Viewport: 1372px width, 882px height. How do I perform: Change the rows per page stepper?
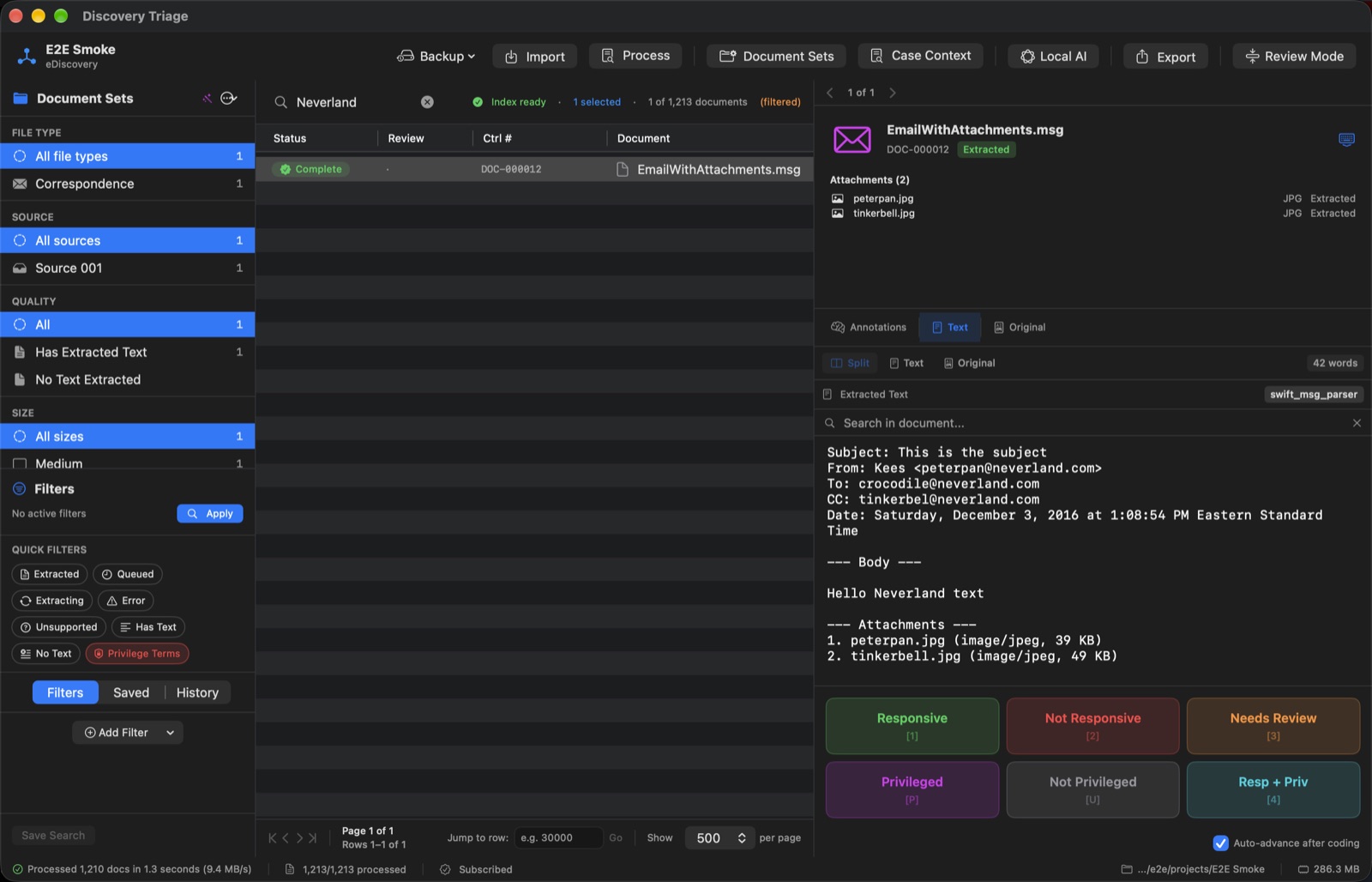pyautogui.click(x=742, y=838)
